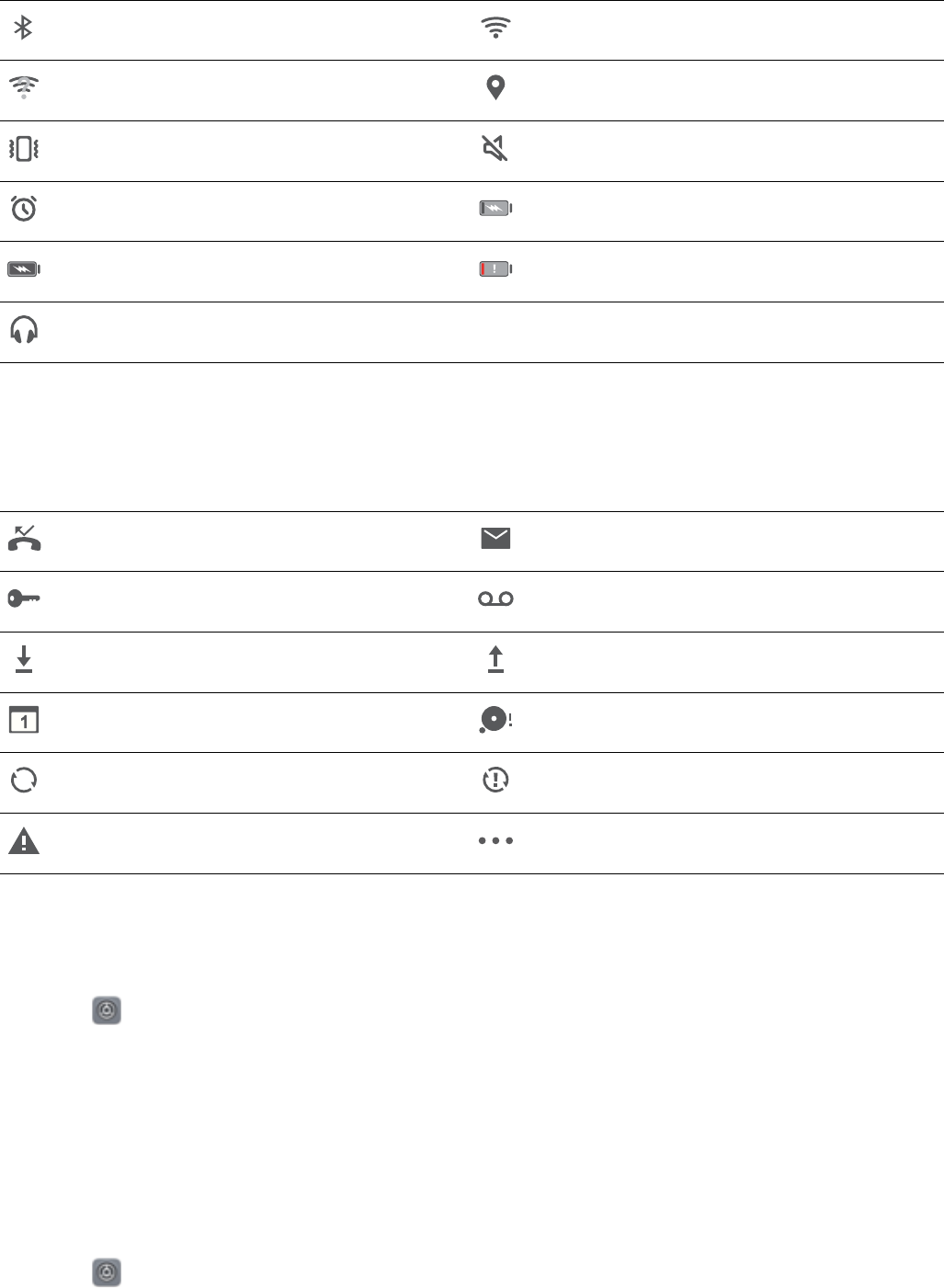Click the missed call phone icon
The height and width of the screenshot is (1288, 944).
(24, 538)
